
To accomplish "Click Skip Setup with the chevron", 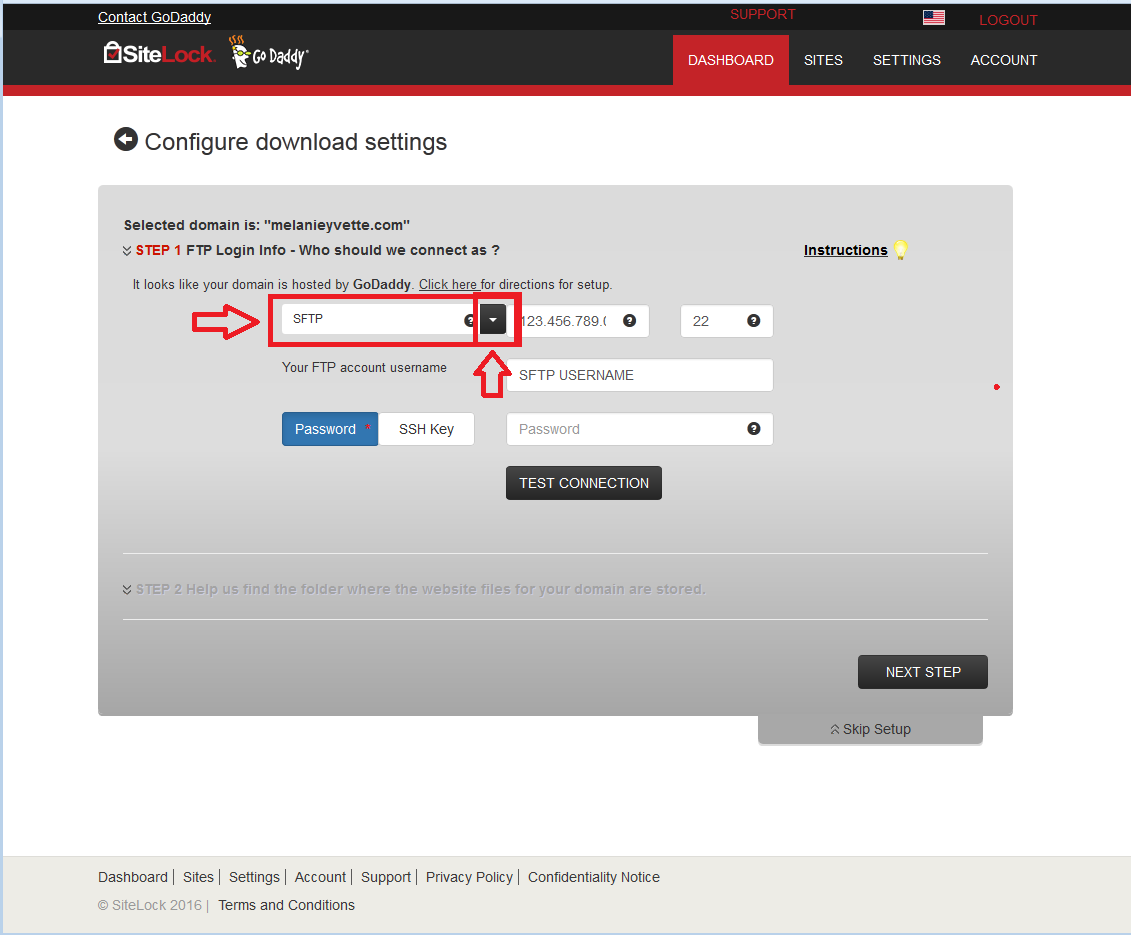I will [x=870, y=729].
